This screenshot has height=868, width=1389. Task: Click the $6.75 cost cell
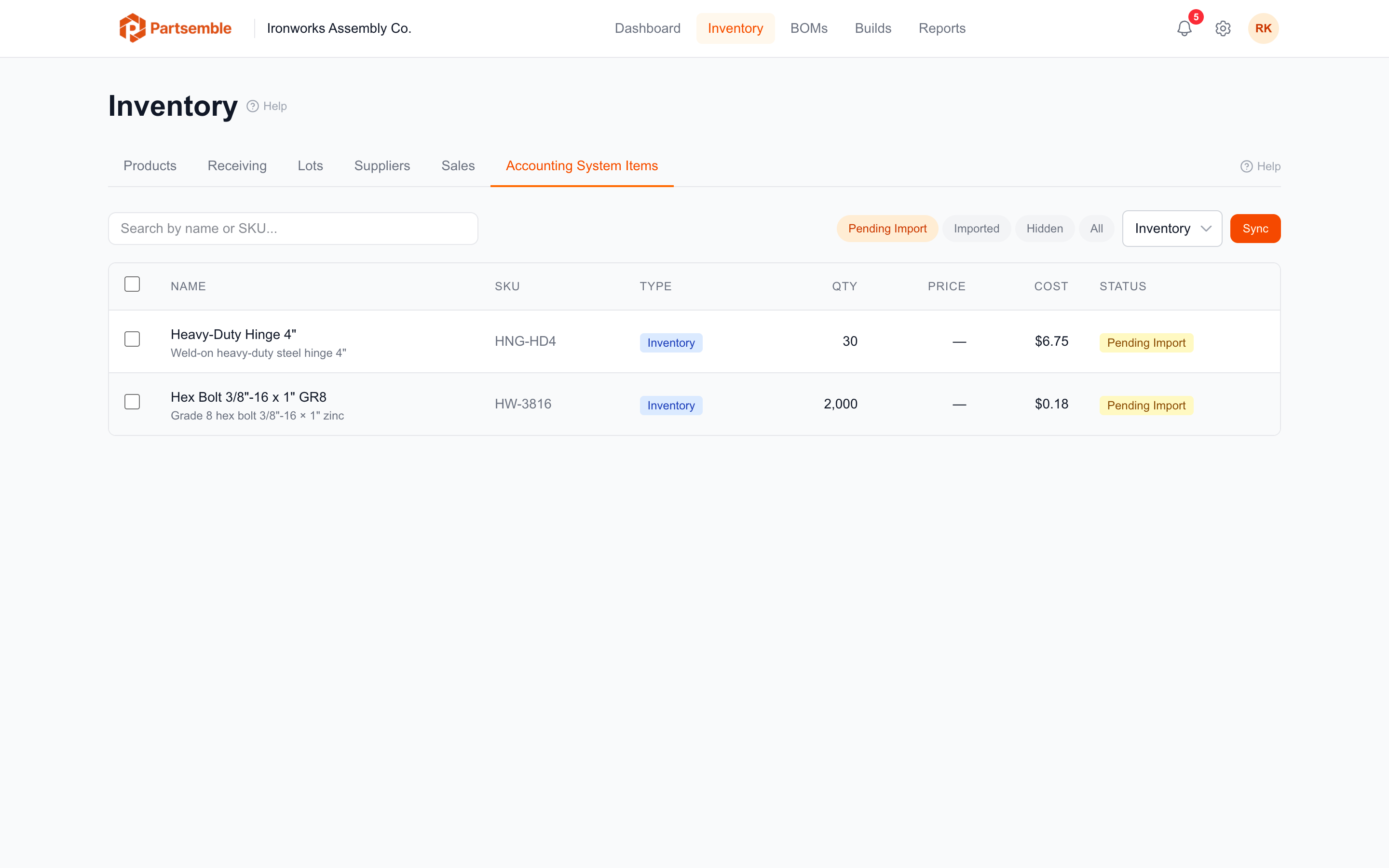click(x=1051, y=341)
